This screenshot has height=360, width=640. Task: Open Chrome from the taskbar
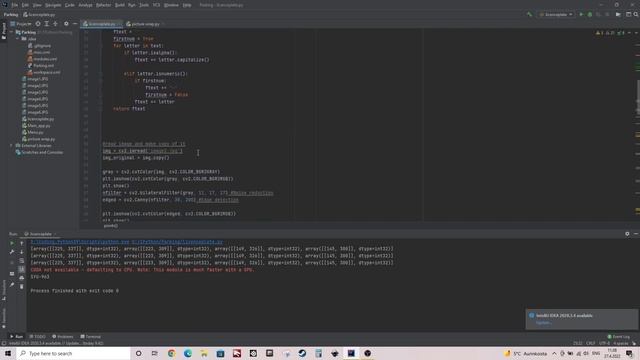tap(171, 353)
